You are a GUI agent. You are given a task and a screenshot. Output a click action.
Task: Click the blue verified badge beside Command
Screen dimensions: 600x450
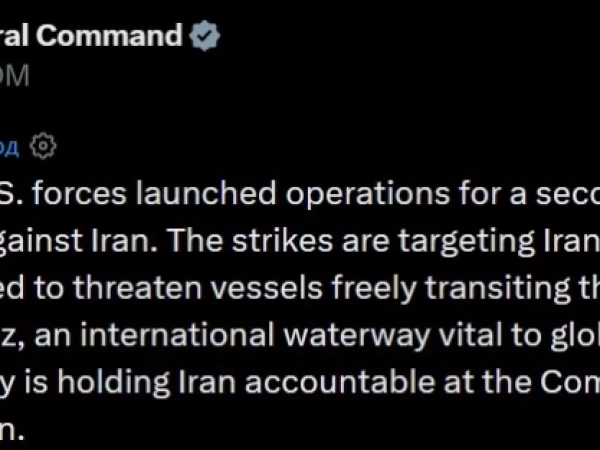click(205, 36)
